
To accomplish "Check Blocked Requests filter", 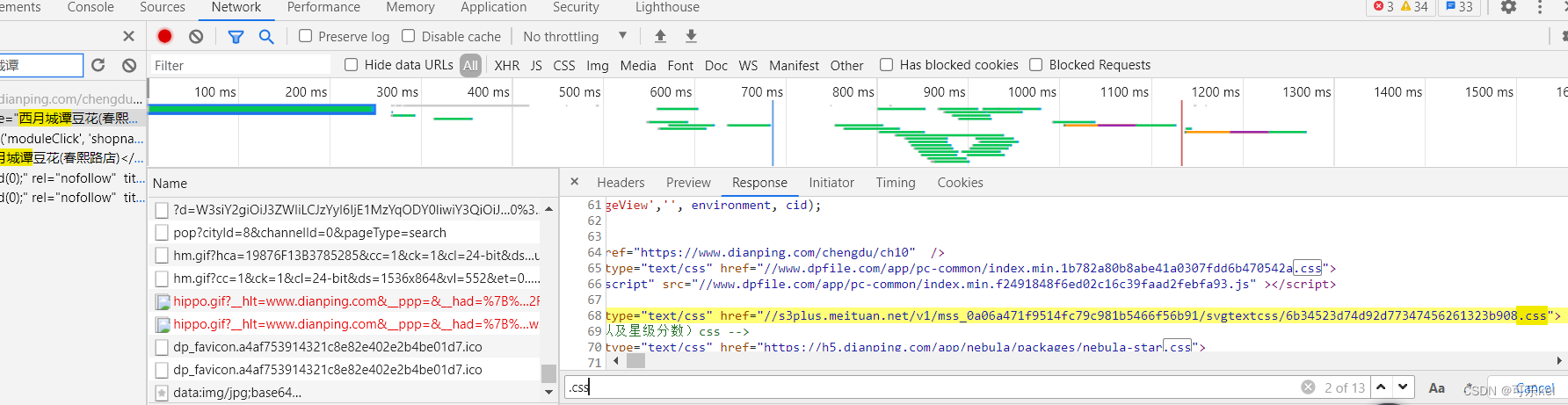I will 1036,64.
